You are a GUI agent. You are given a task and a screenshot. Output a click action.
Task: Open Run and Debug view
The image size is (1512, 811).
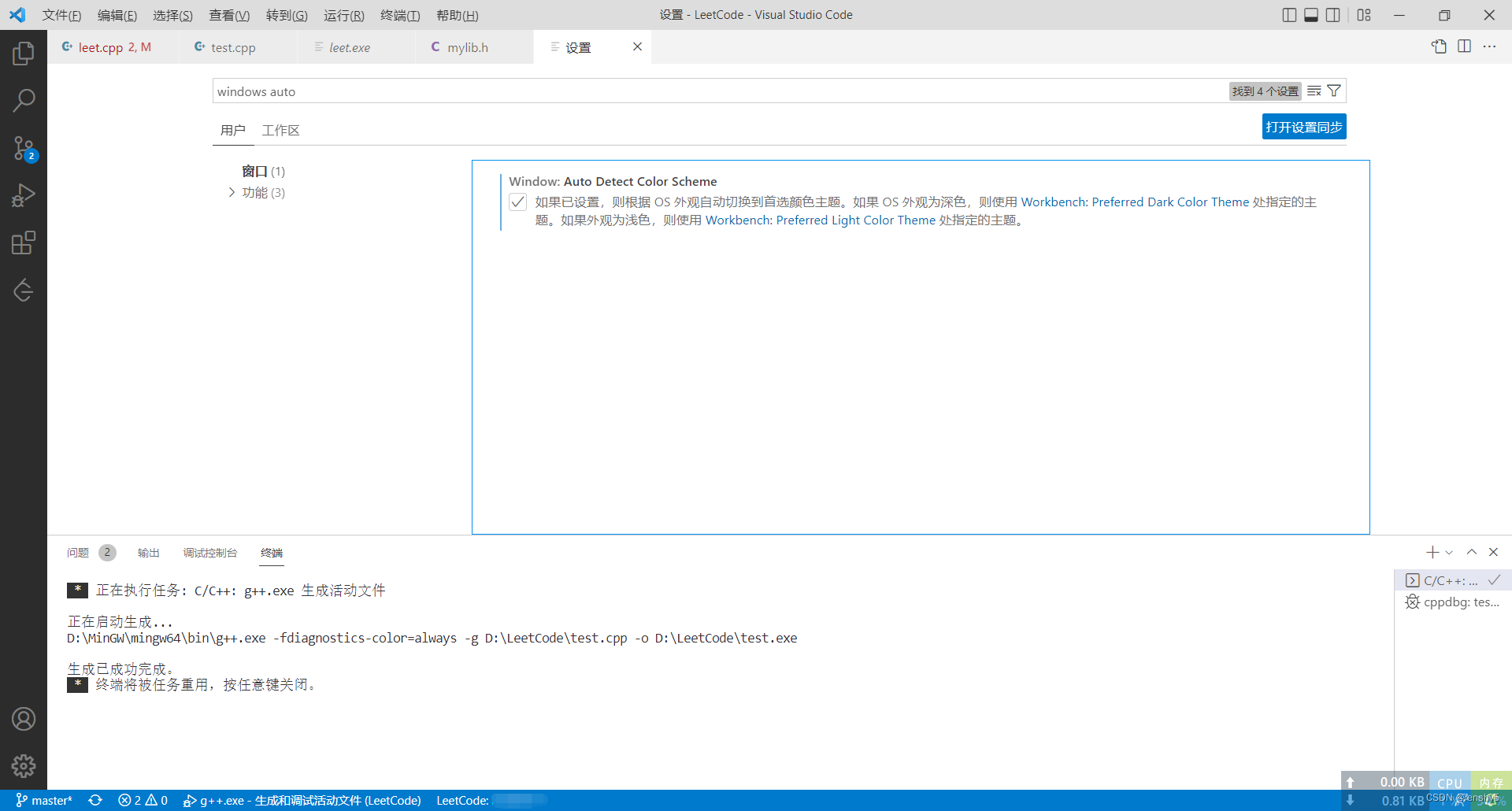[24, 195]
